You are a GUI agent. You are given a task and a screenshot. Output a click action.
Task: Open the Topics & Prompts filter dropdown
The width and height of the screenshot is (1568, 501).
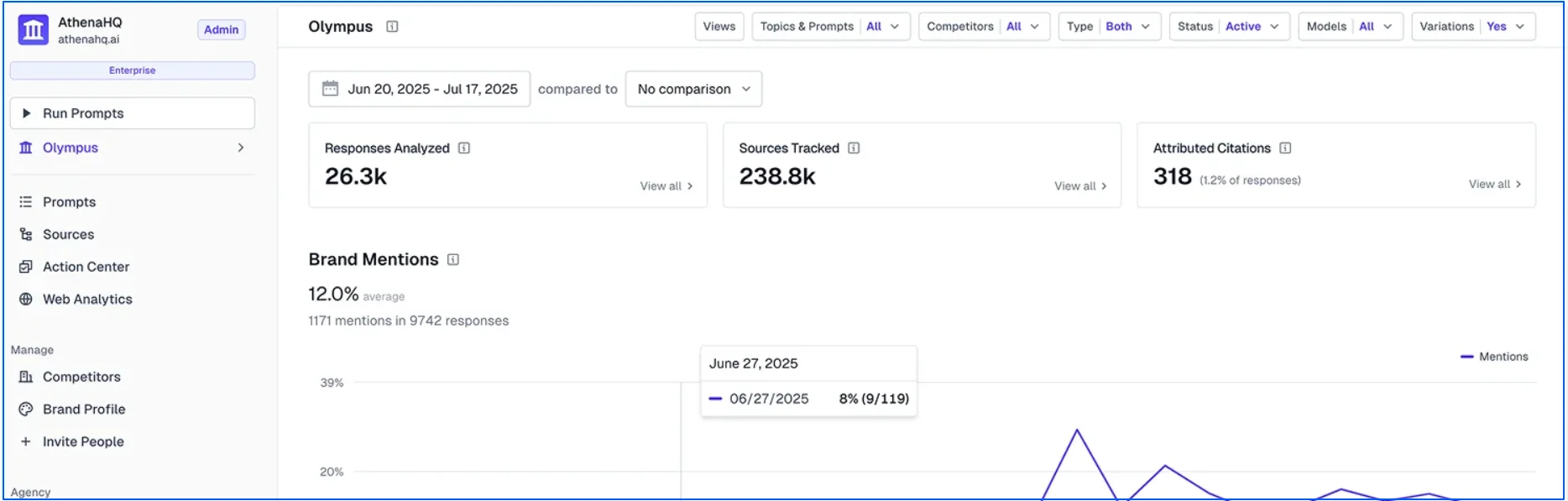pyautogui.click(x=831, y=27)
